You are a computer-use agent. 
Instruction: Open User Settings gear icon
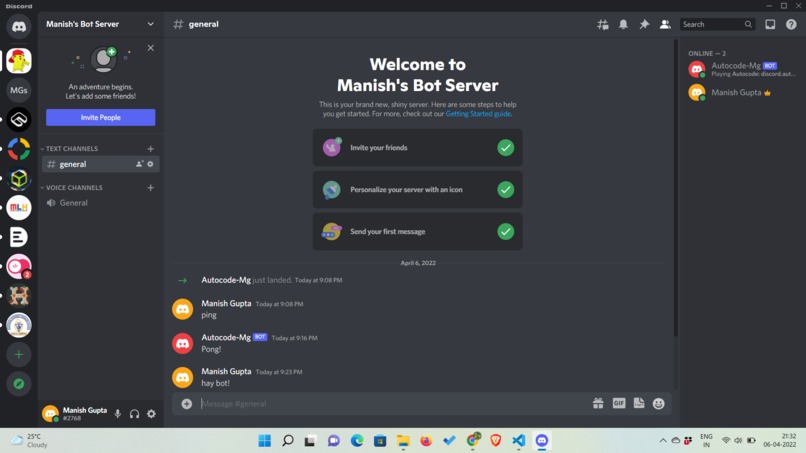pos(151,413)
